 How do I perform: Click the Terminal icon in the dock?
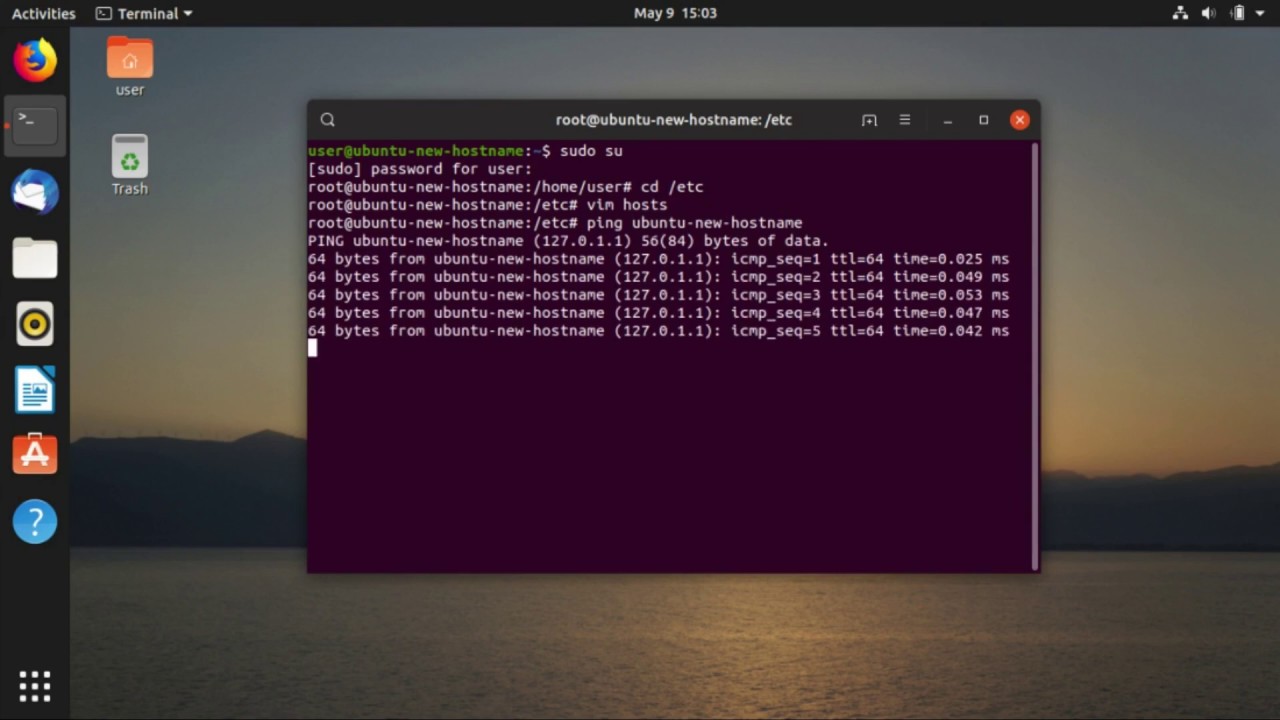coord(35,126)
